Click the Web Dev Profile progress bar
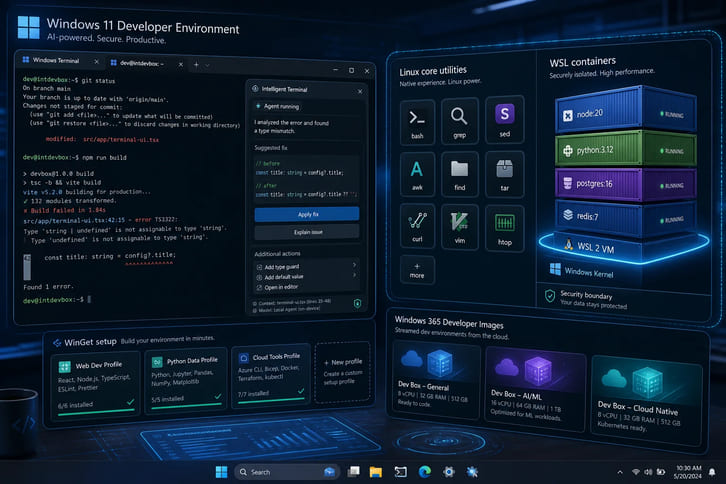This screenshot has height=484, width=726. pyautogui.click(x=96, y=411)
